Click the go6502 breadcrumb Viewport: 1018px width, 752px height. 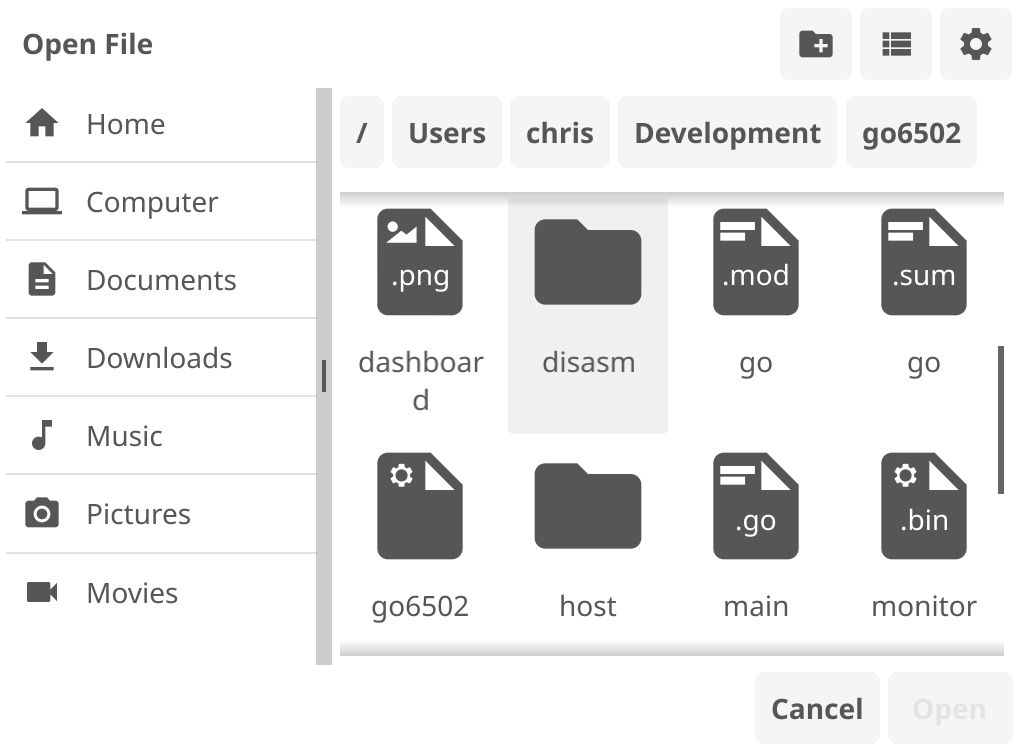pos(911,132)
